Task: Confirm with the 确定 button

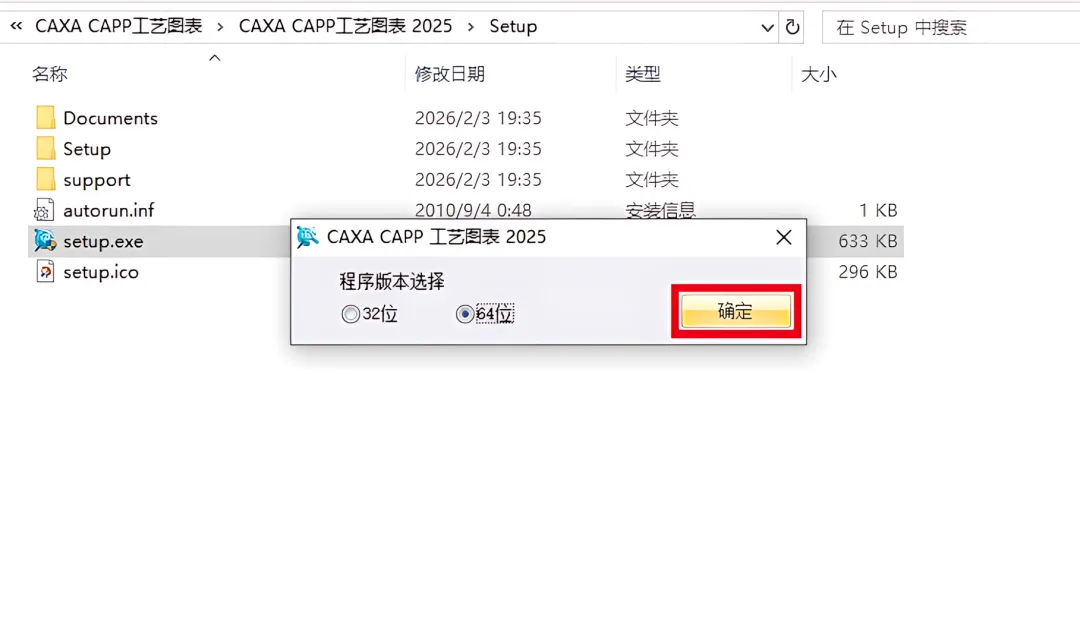Action: (x=736, y=311)
